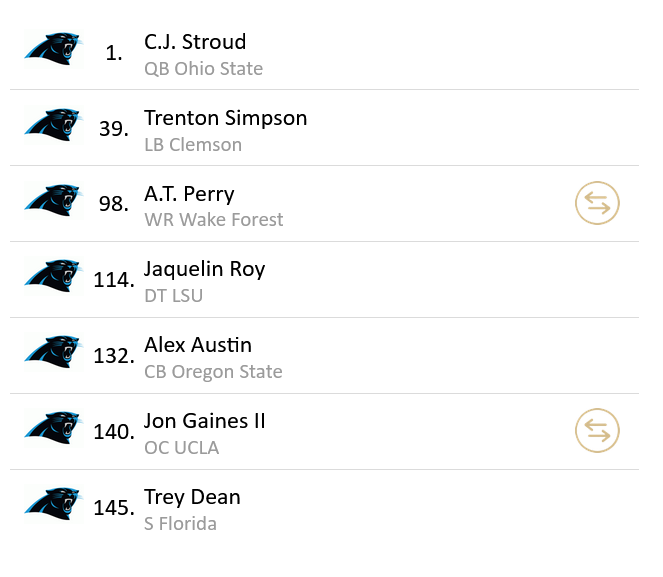Click Panthers logo beside Jaquelin Roy
Viewport: 663px width, 577px height.
(52, 276)
